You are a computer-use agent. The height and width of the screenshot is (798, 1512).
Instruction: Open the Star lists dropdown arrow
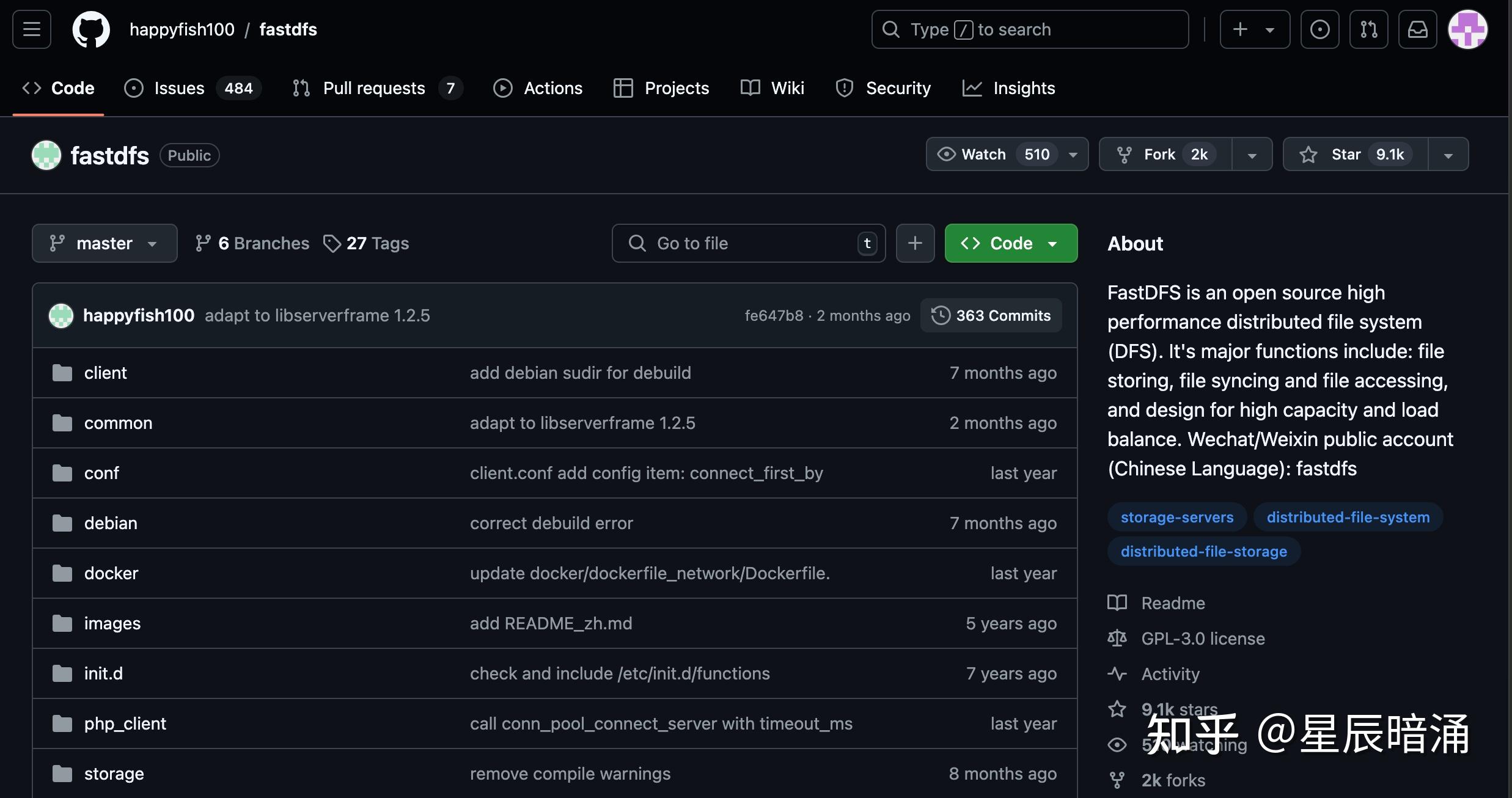(1448, 155)
